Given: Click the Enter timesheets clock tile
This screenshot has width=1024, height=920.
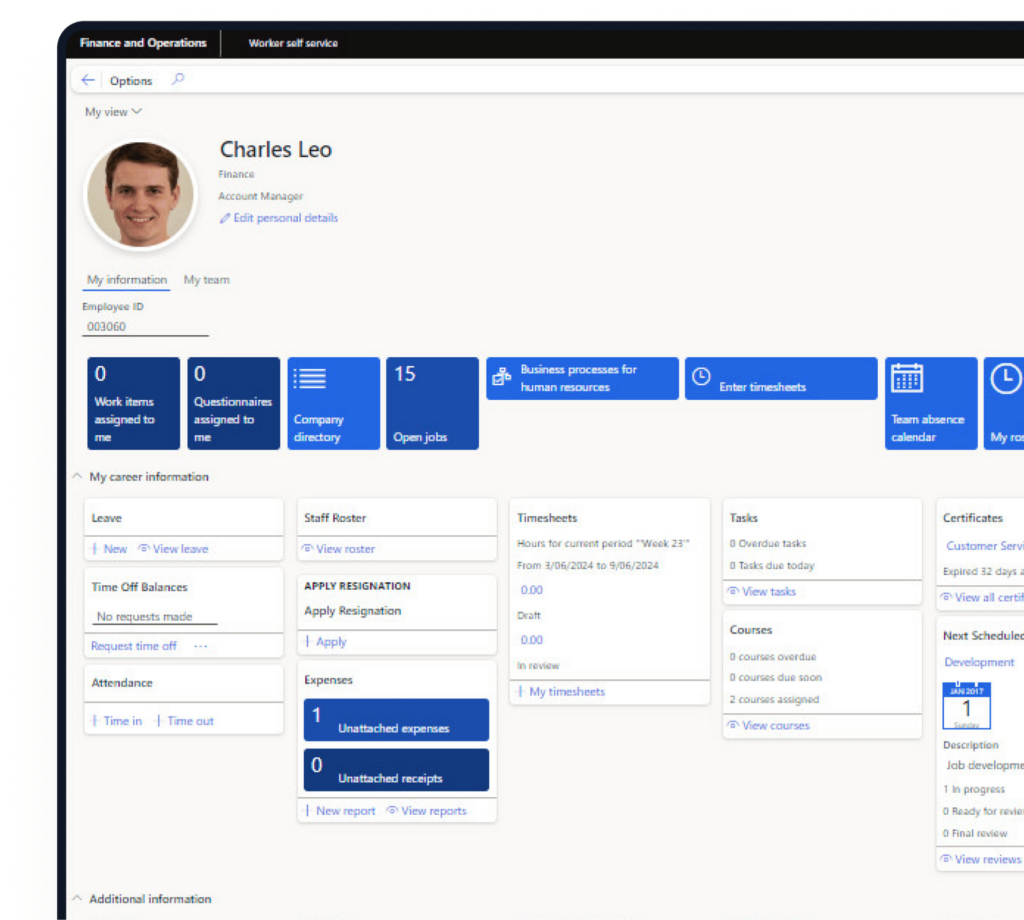Looking at the screenshot, I should pyautogui.click(x=780, y=379).
